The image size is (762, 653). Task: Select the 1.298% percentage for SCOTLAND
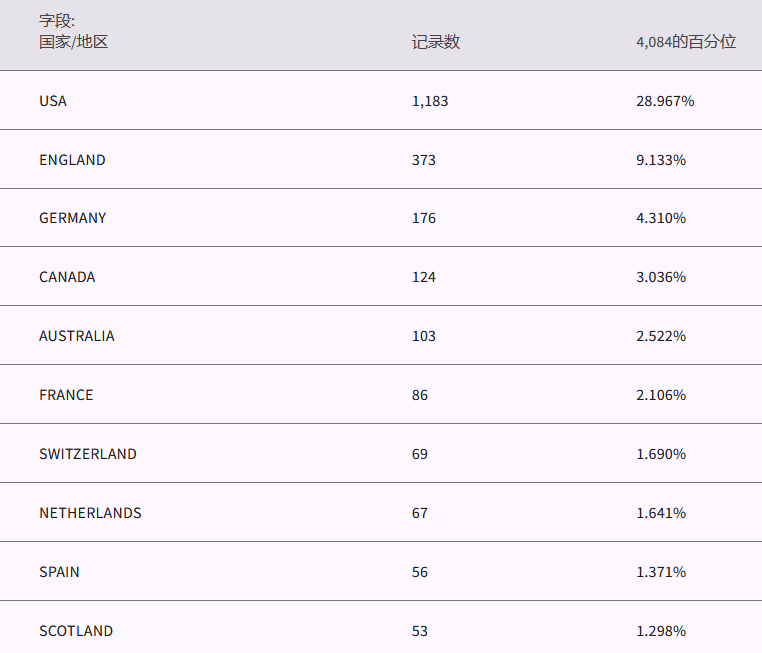(x=661, y=631)
